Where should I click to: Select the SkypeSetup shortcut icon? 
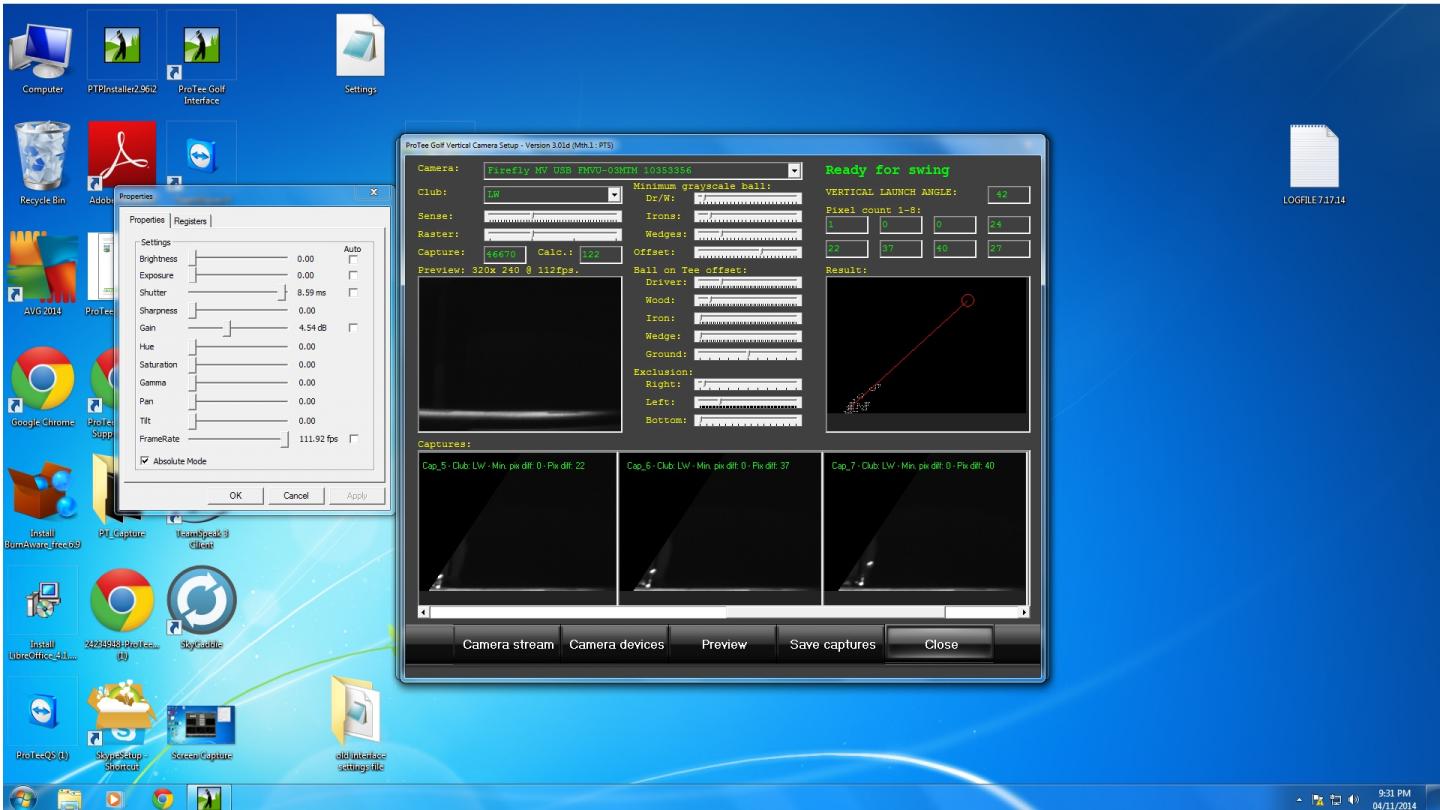click(x=121, y=725)
